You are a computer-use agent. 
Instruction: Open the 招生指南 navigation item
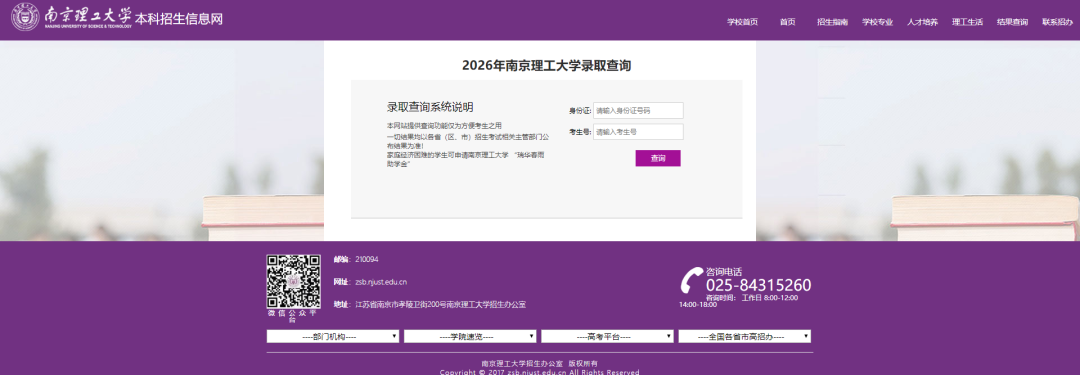pyautogui.click(x=832, y=22)
